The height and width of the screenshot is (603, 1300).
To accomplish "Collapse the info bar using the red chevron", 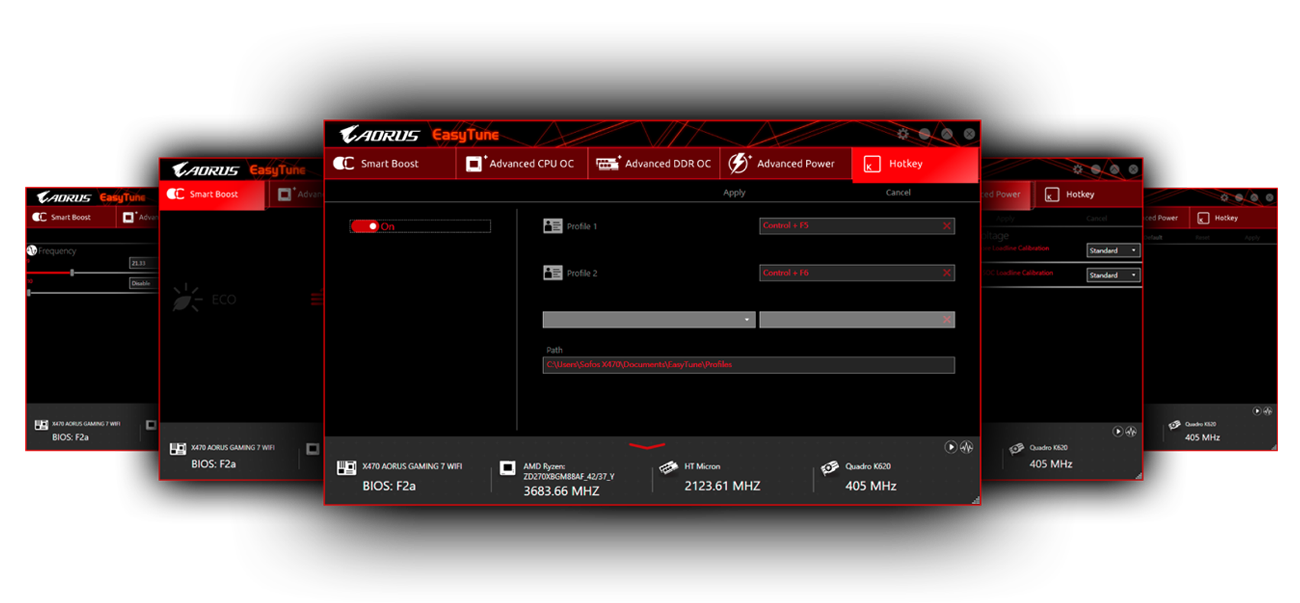I will coord(647,446).
